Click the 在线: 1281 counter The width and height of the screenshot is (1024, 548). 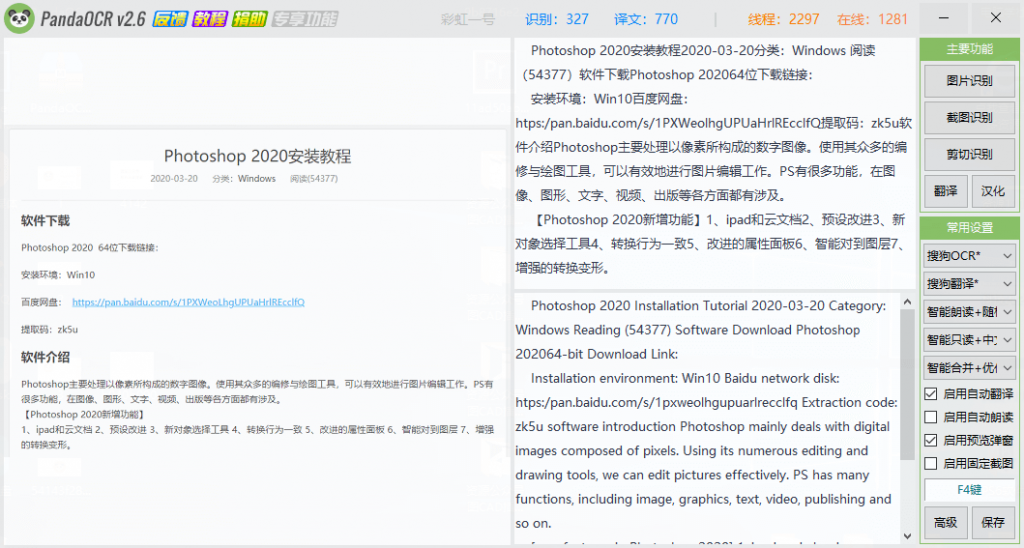click(872, 19)
